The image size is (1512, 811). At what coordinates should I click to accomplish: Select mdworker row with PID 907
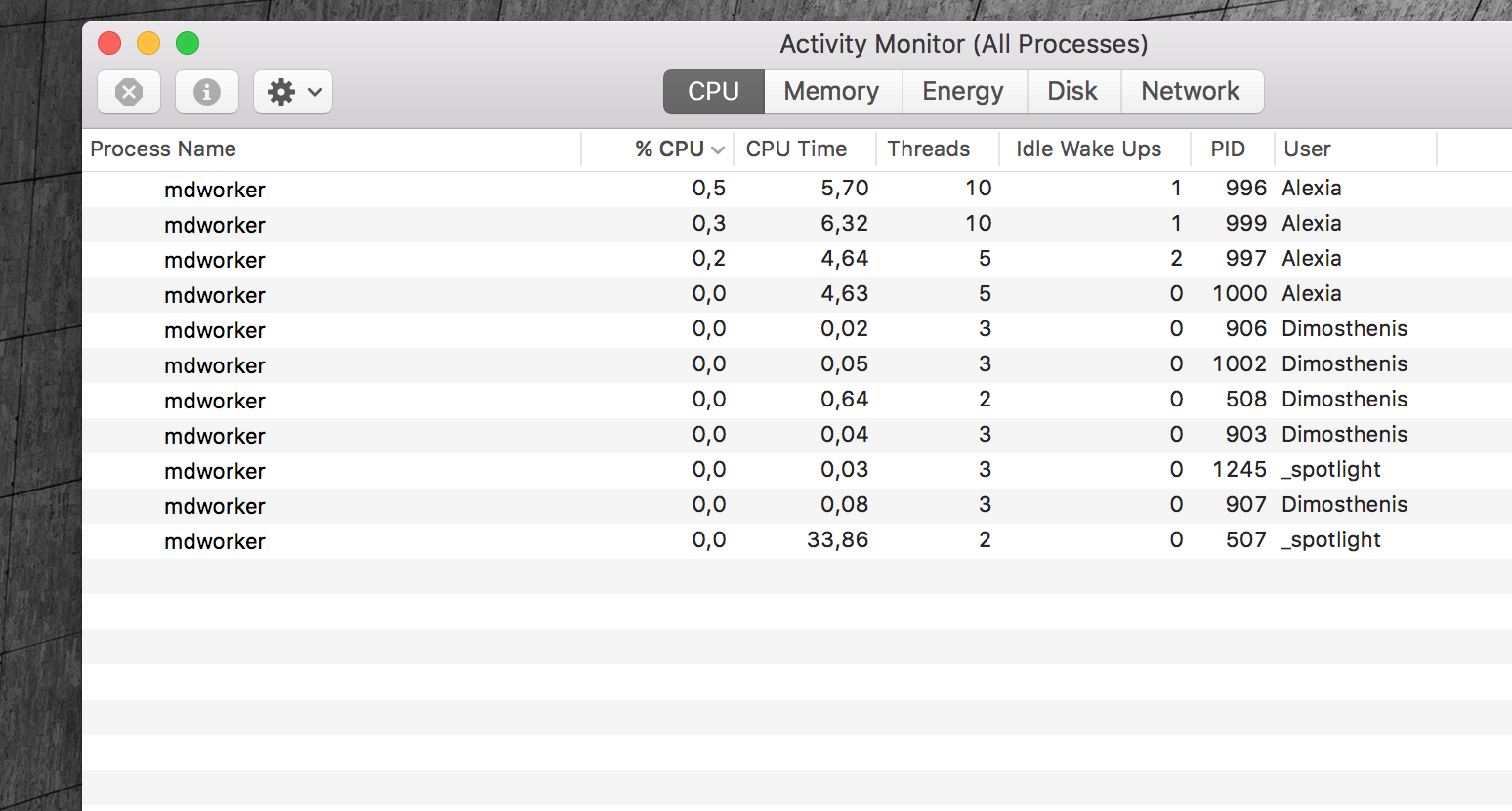point(797,506)
